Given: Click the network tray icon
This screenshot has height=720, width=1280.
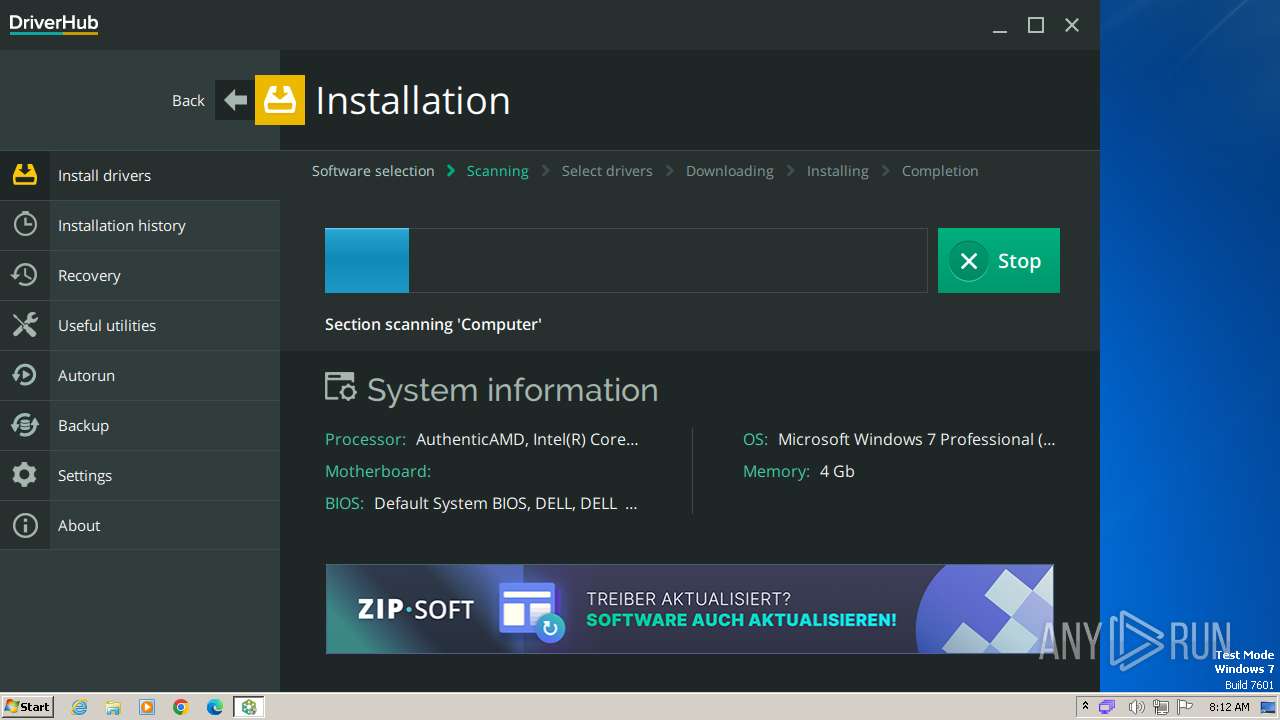Looking at the screenshot, I should pos(1161,707).
